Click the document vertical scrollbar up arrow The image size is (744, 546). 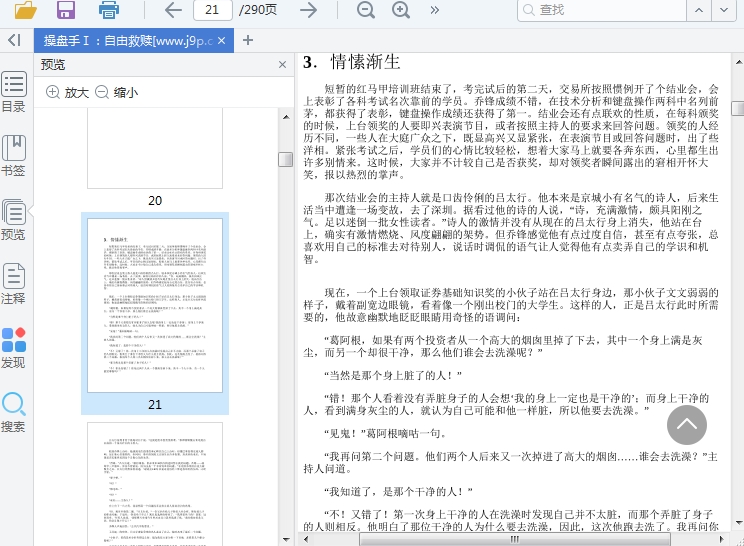click(x=738, y=62)
